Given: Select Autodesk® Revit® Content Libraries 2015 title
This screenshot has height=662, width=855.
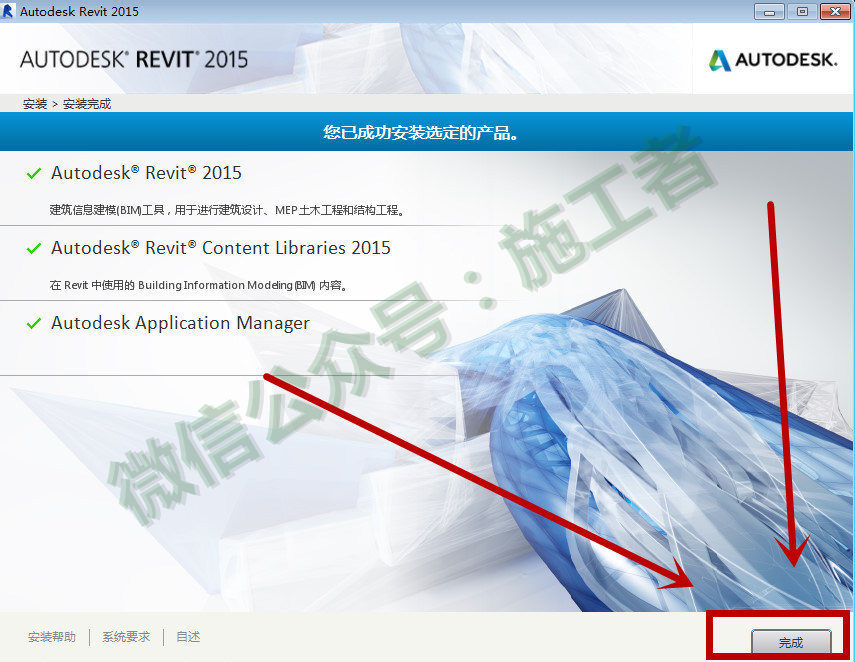Looking at the screenshot, I should (221, 248).
